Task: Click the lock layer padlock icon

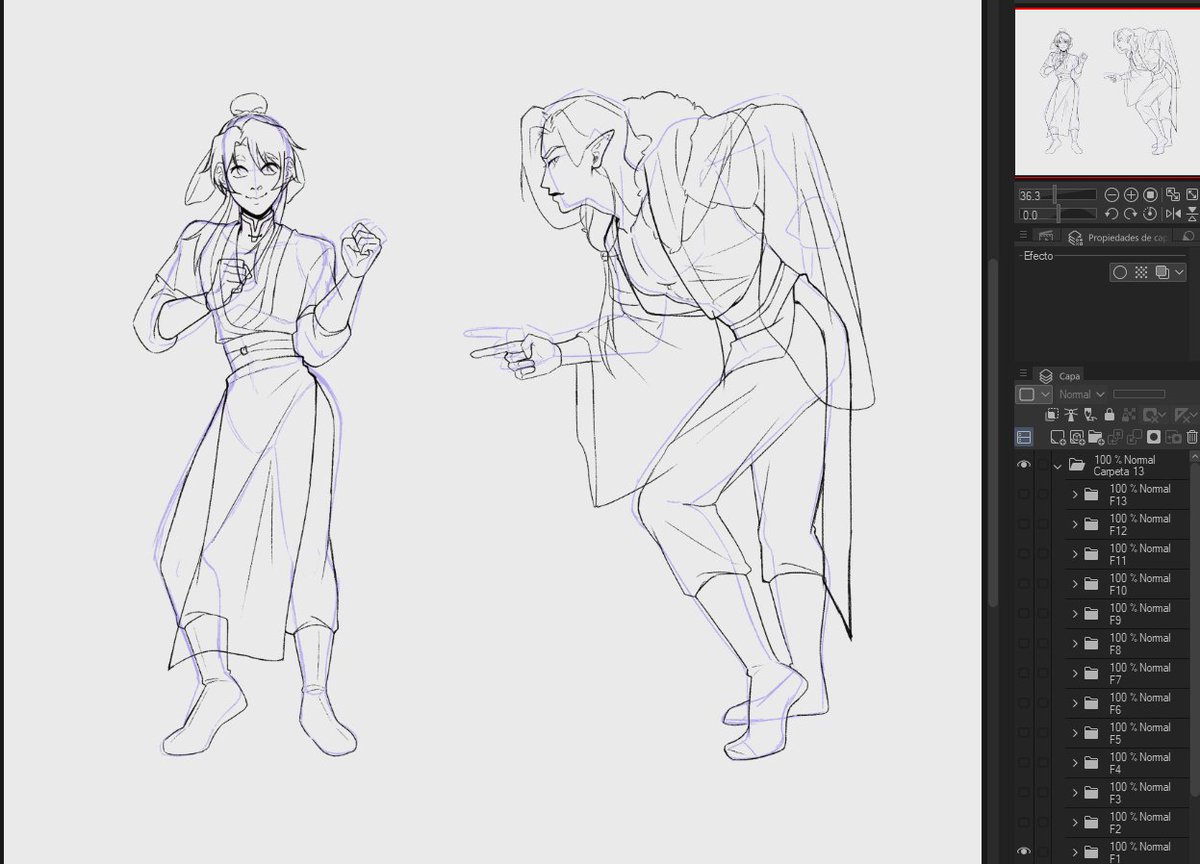Action: tap(1109, 414)
